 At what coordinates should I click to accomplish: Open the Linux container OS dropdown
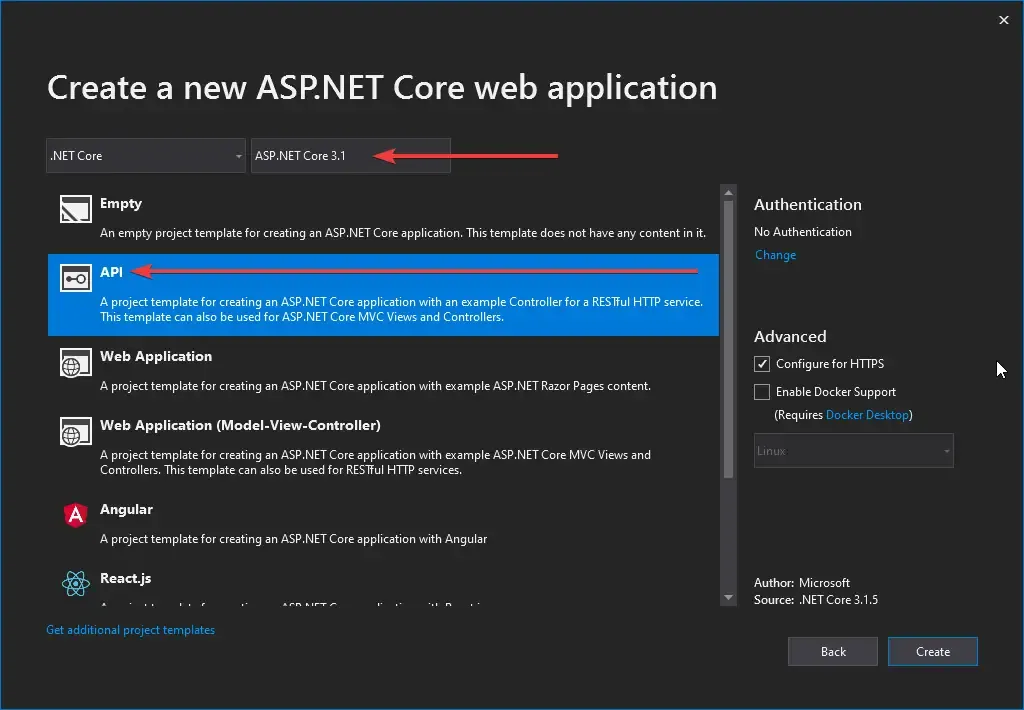tap(853, 450)
